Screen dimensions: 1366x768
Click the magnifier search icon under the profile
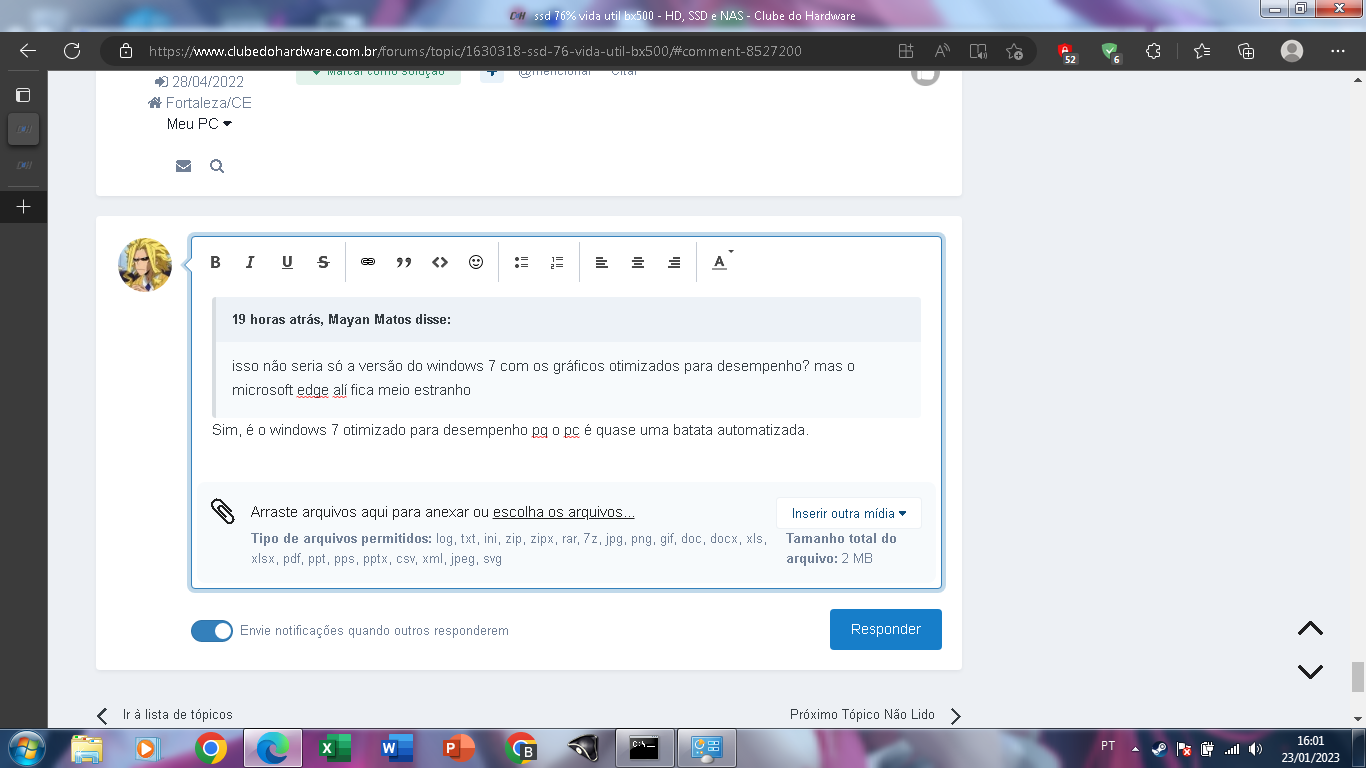pyautogui.click(x=217, y=166)
